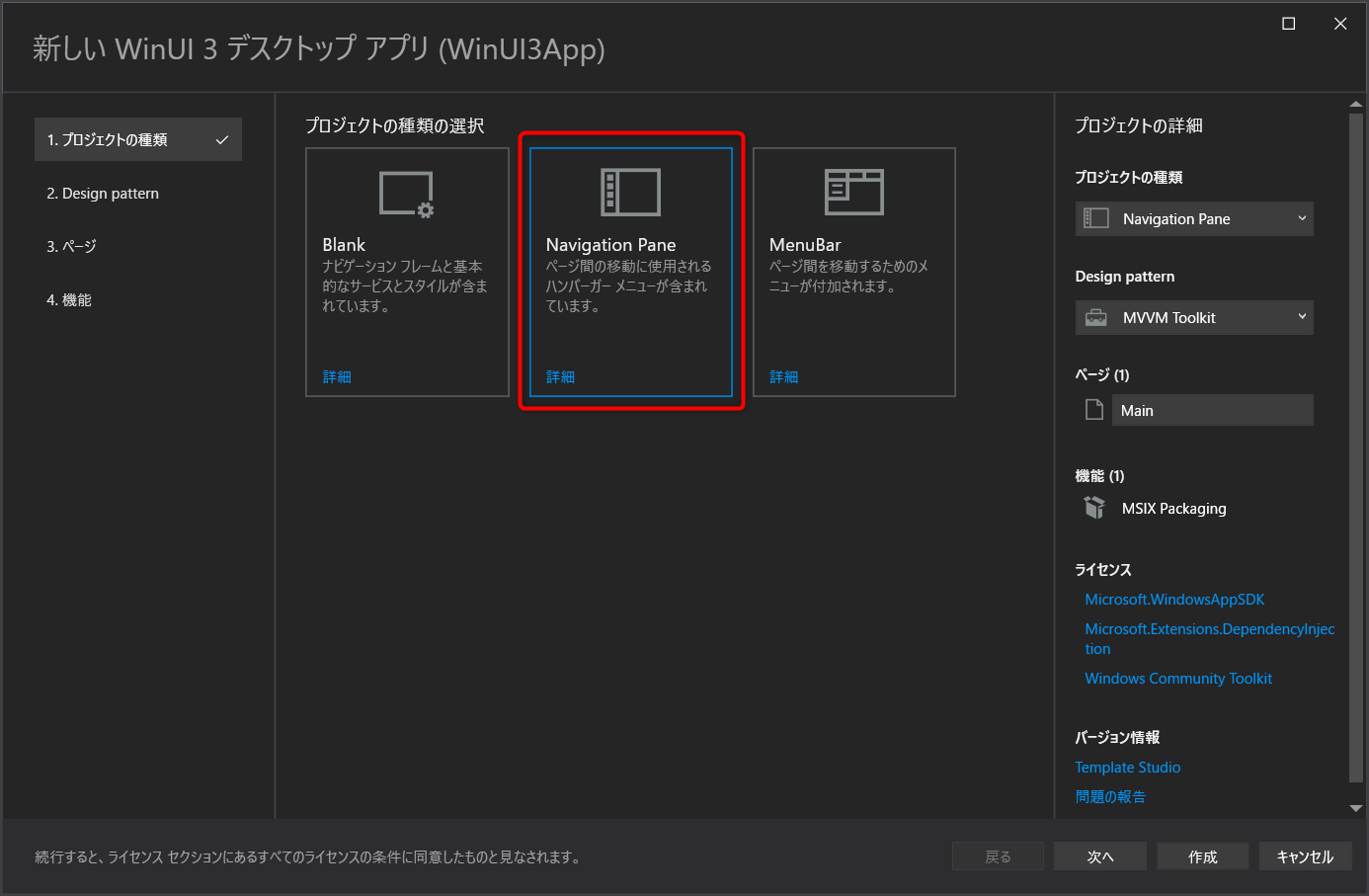Click the scrollbar up arrow
Screen dimensions: 1369x896
click(x=1356, y=104)
